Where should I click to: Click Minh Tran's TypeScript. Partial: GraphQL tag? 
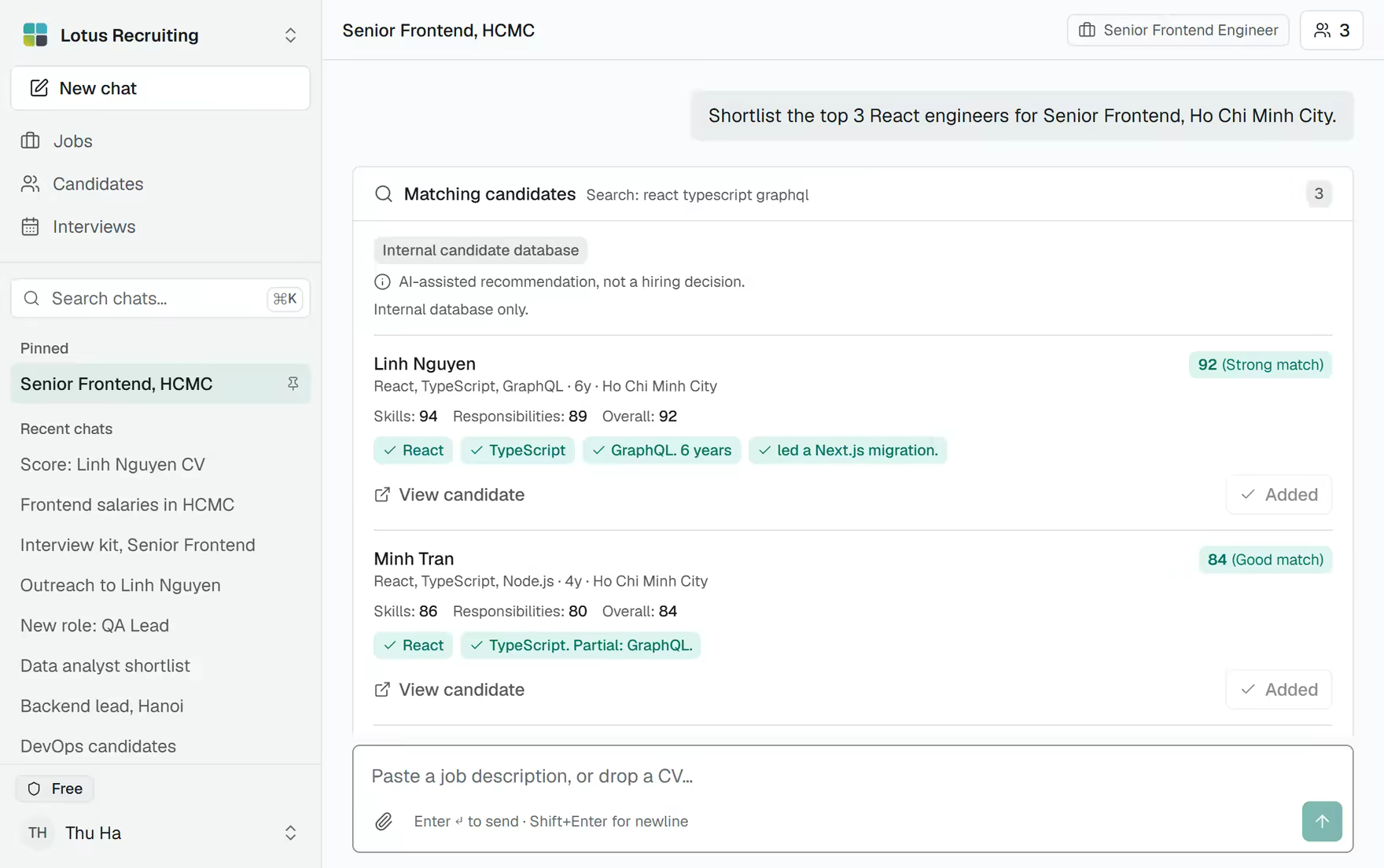coord(580,645)
